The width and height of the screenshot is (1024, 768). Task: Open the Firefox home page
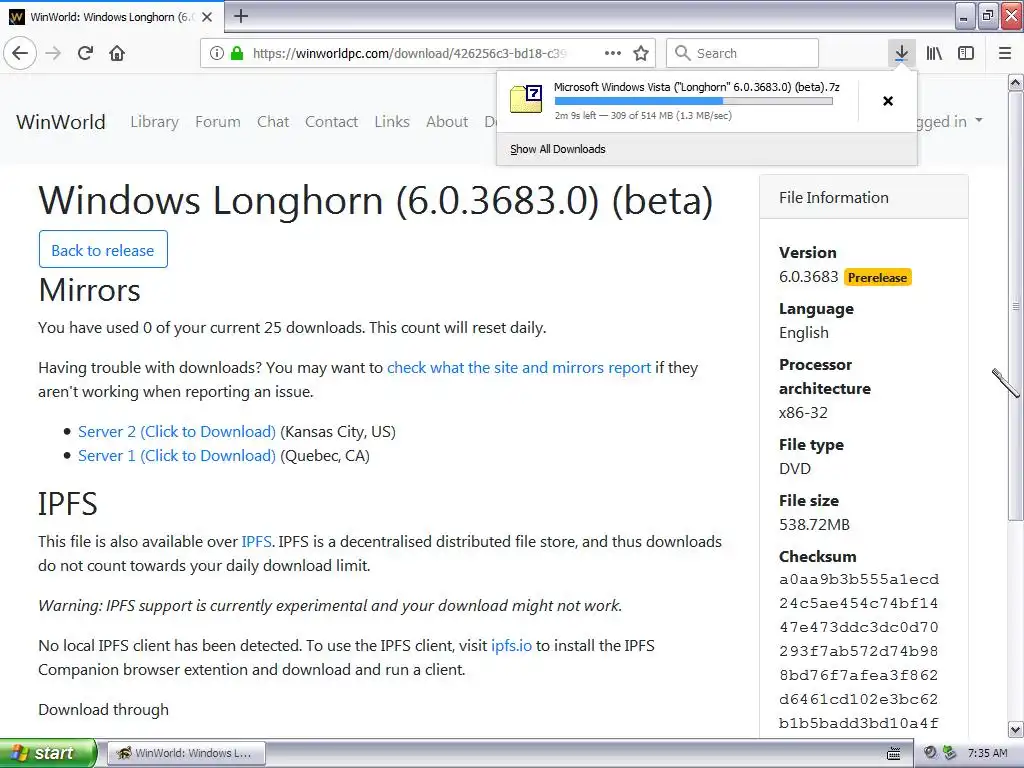(x=117, y=53)
